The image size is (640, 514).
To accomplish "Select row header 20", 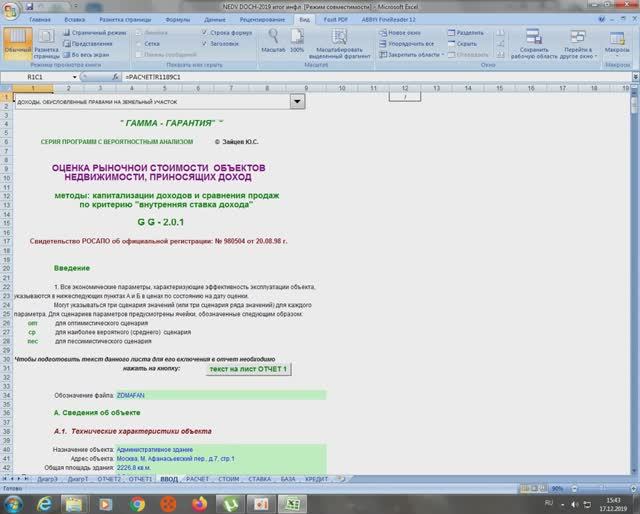I will [x=7, y=268].
